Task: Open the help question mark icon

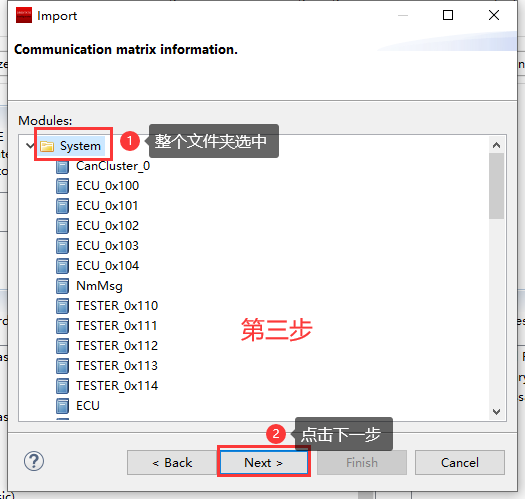Action: (34, 461)
